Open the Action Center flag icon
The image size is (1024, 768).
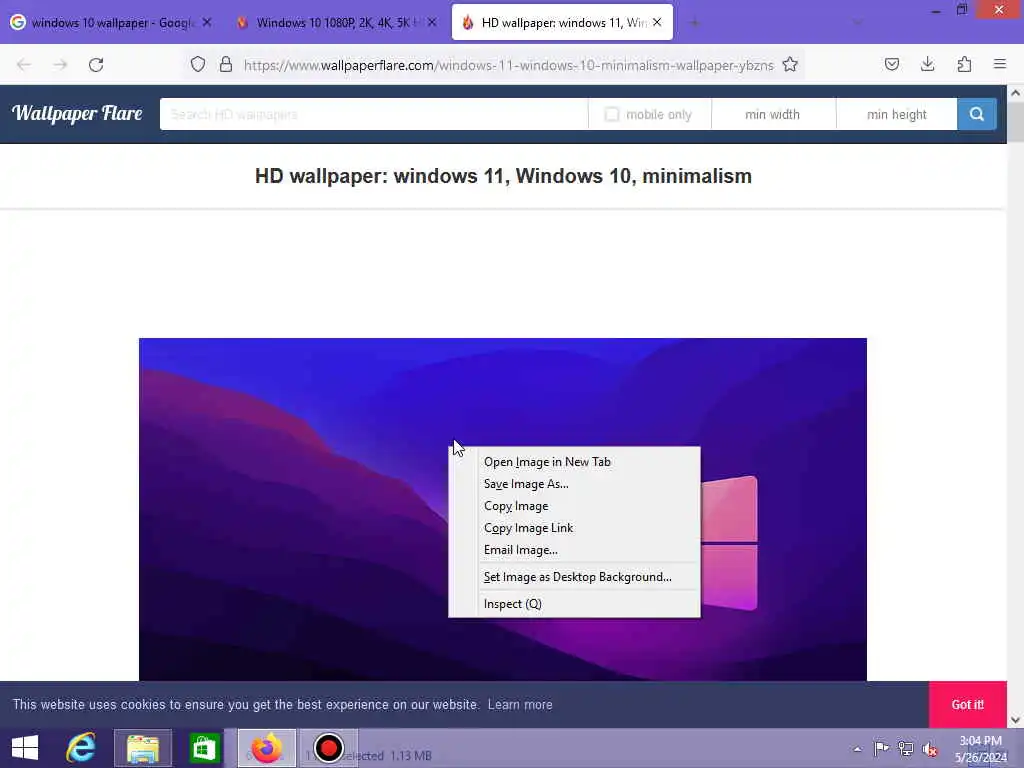click(x=881, y=749)
